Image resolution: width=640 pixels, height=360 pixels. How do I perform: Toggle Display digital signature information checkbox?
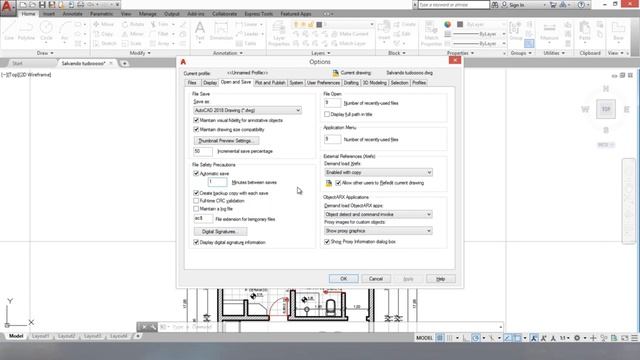click(196, 242)
